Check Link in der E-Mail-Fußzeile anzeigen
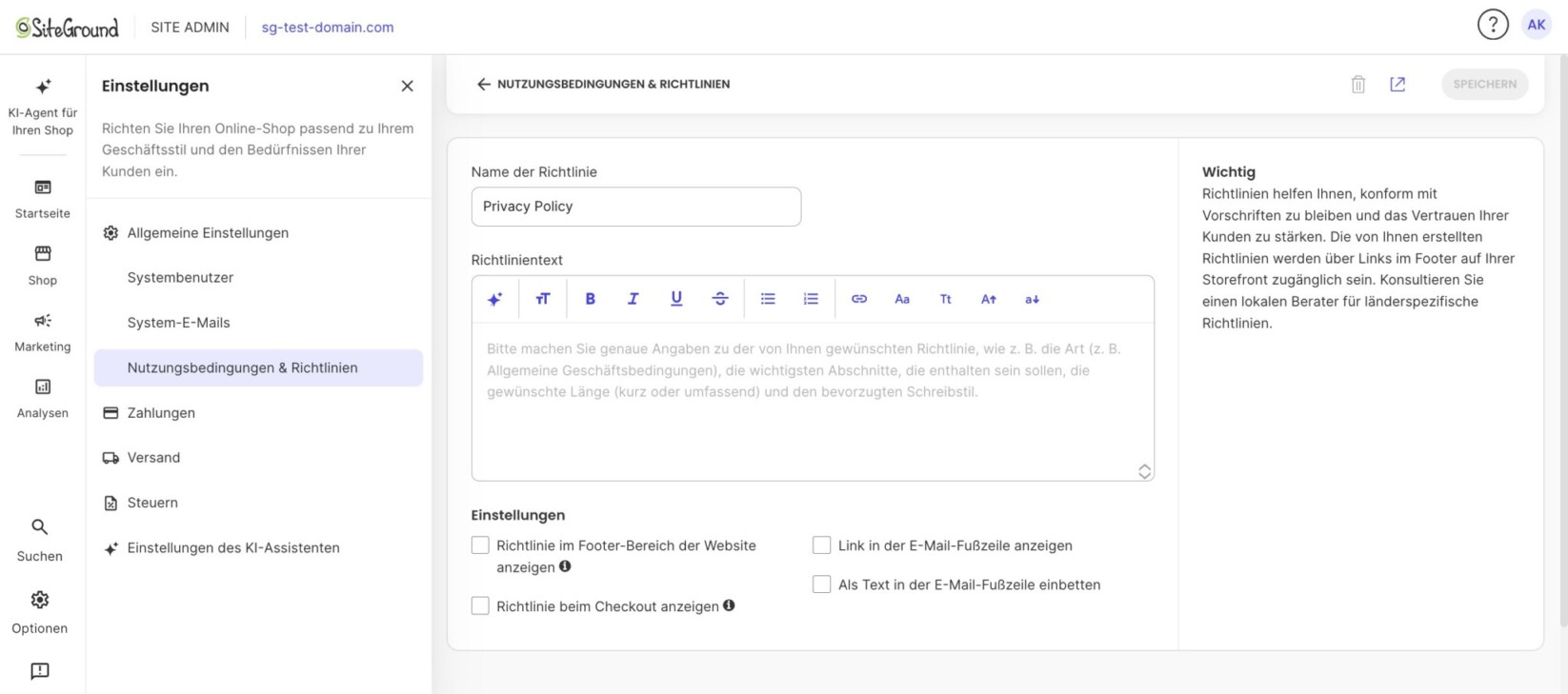 (821, 545)
